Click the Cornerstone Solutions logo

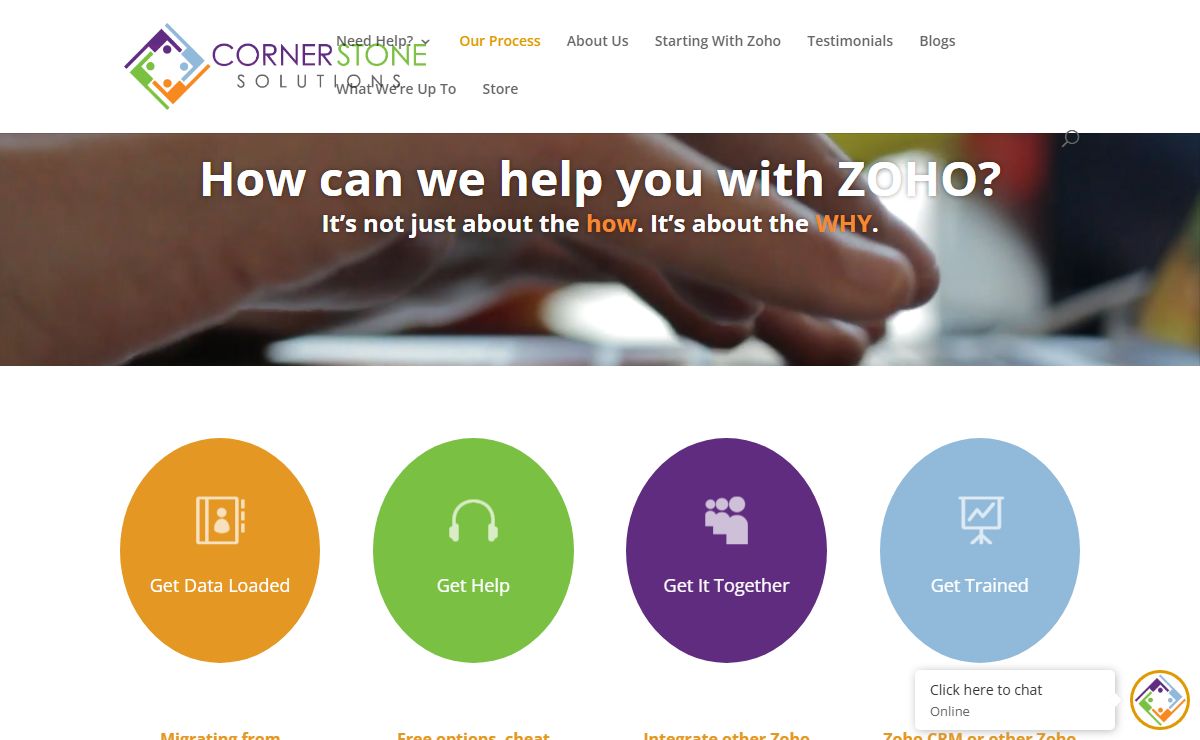click(x=276, y=66)
